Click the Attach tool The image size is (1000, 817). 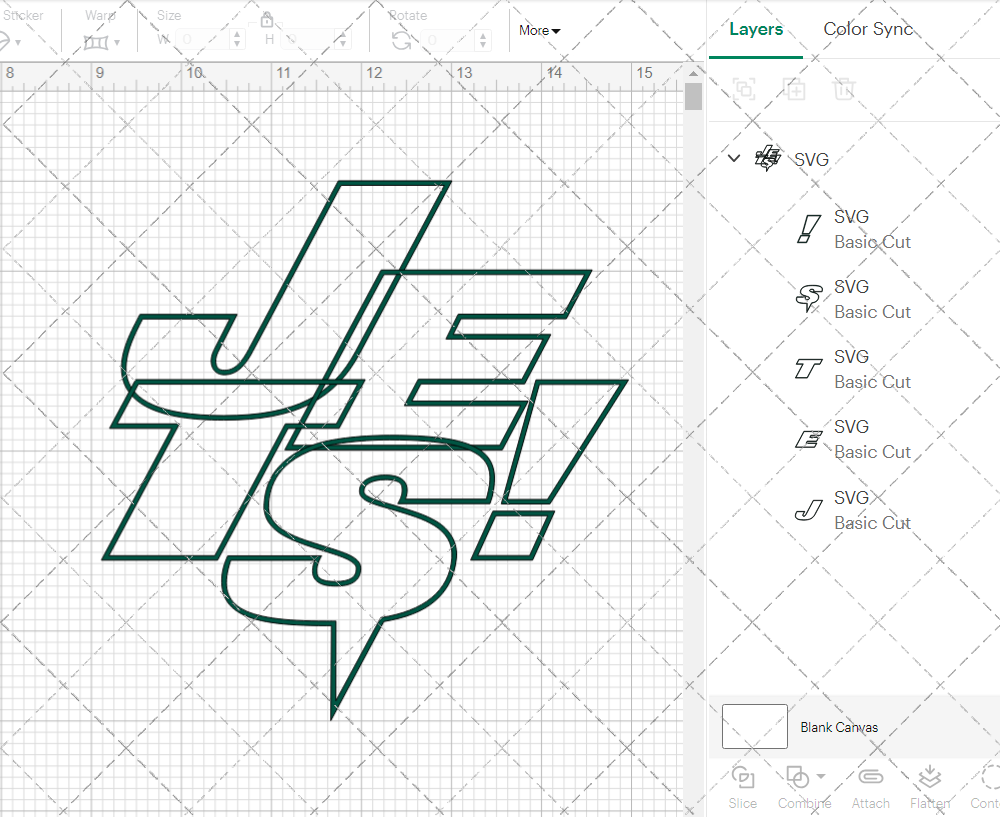tap(871, 788)
